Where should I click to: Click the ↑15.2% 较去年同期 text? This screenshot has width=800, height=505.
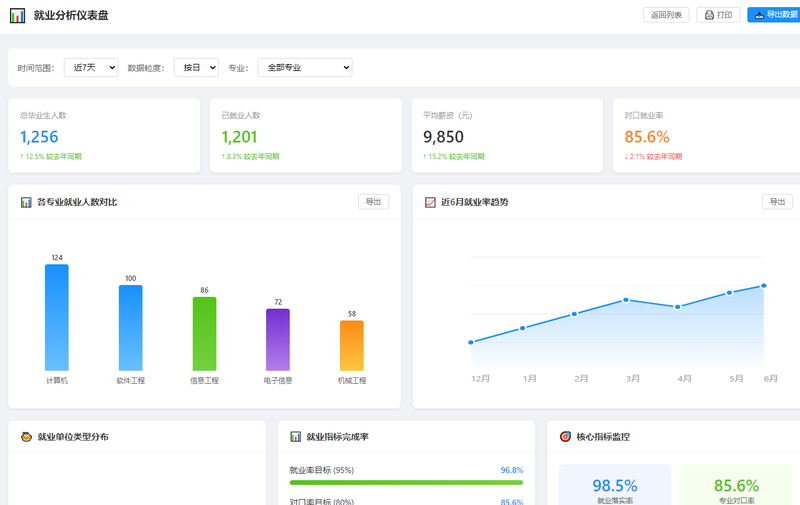[454, 157]
